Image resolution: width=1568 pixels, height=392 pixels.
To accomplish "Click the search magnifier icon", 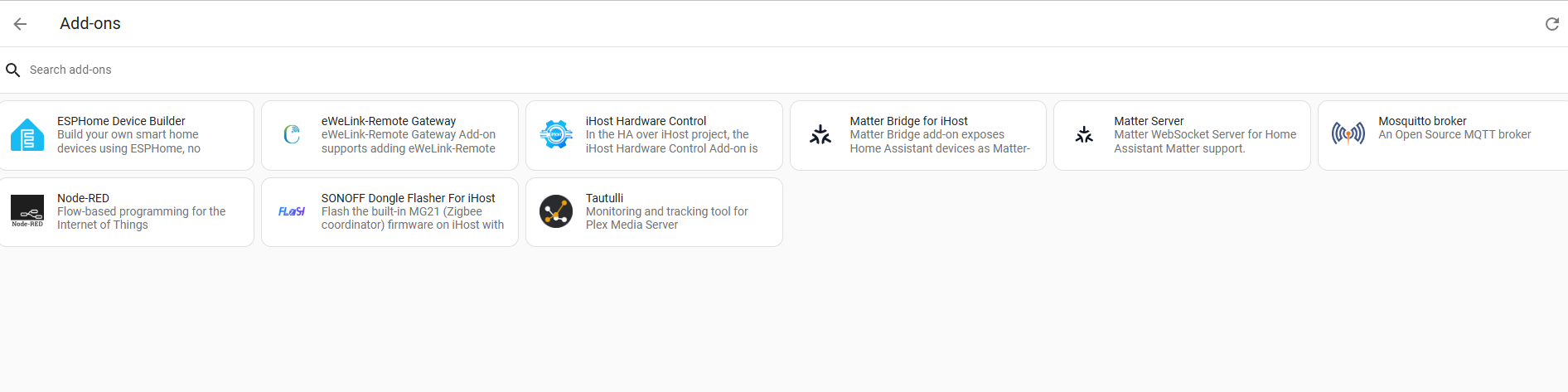I will (x=13, y=70).
